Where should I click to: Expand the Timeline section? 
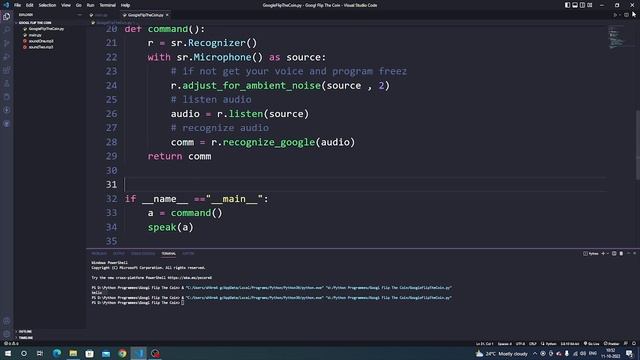[x=25, y=338]
